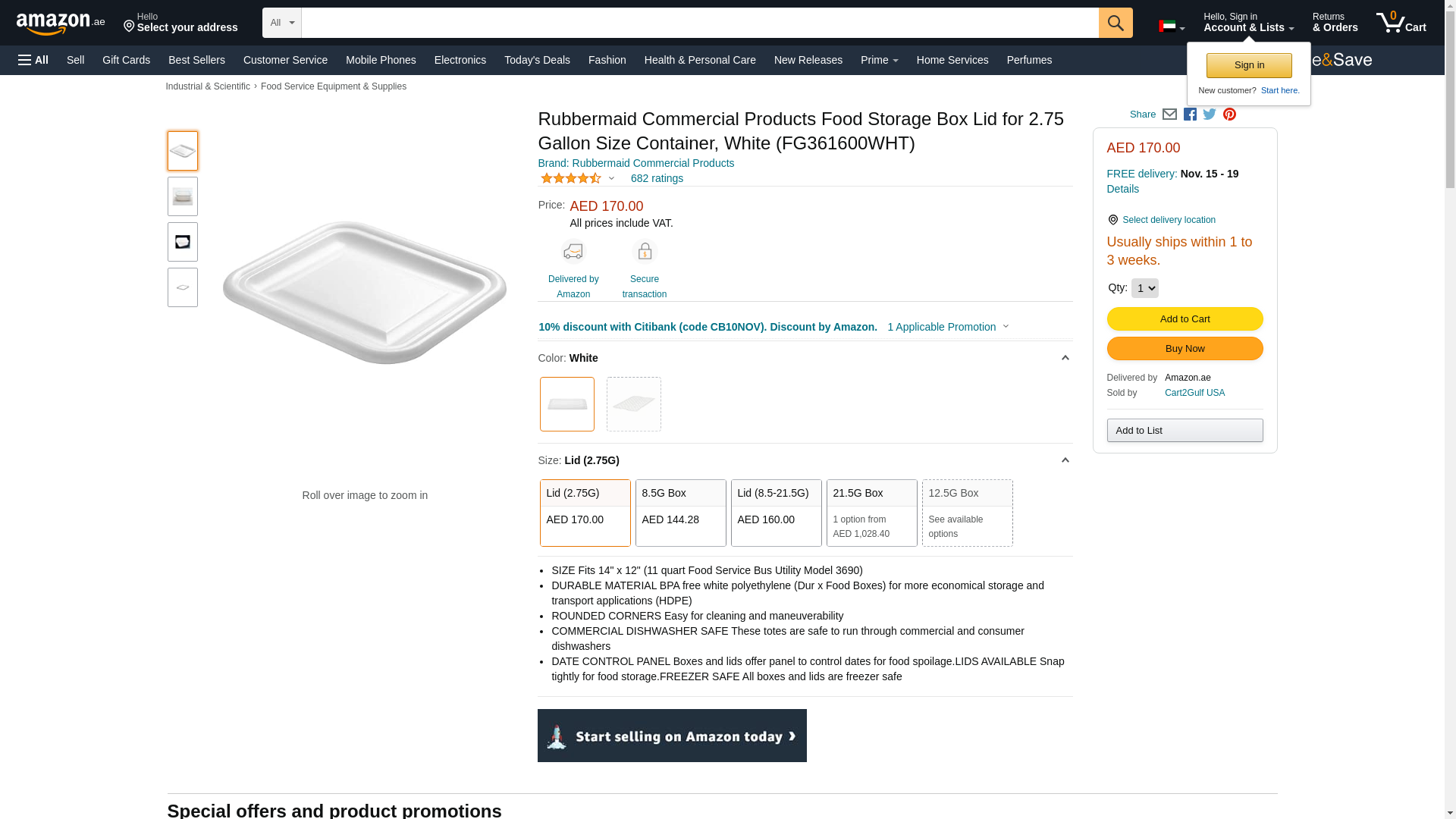Open the search category All dropdown
Viewport: 1456px width, 819px height.
point(282,23)
